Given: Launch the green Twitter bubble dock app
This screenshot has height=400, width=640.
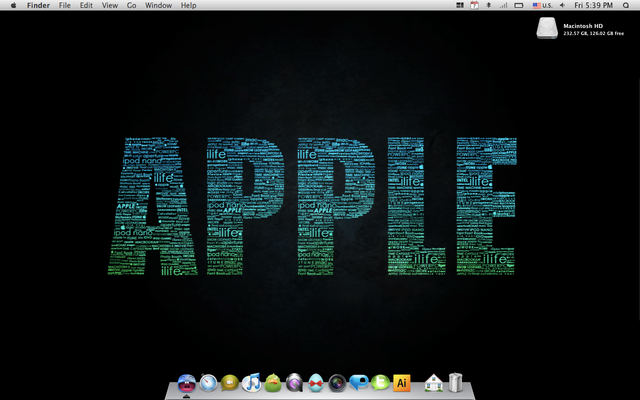Looking at the screenshot, I should (x=381, y=382).
